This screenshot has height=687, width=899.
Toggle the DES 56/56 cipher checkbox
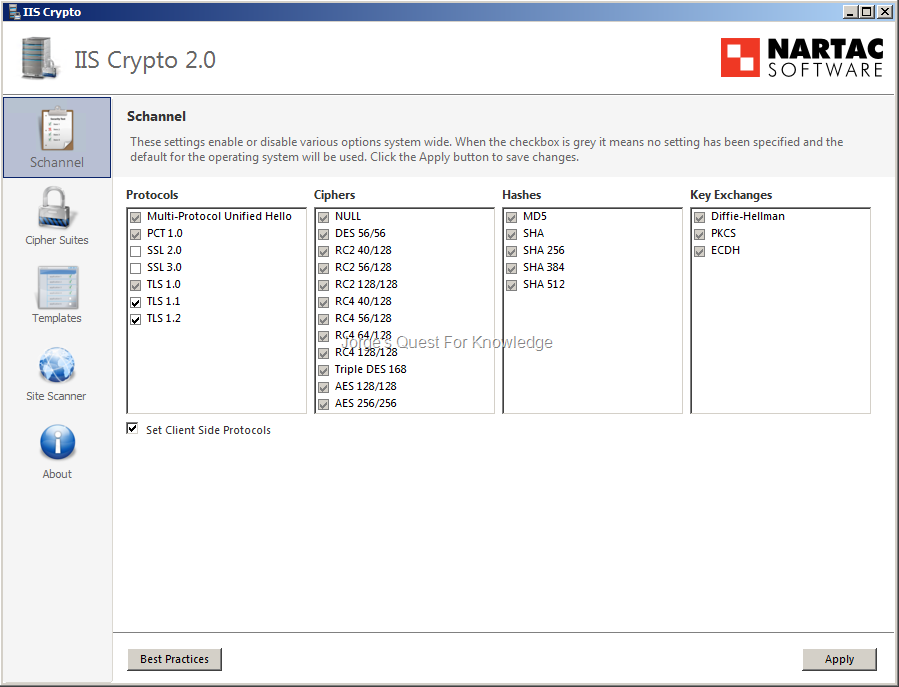[x=323, y=235]
